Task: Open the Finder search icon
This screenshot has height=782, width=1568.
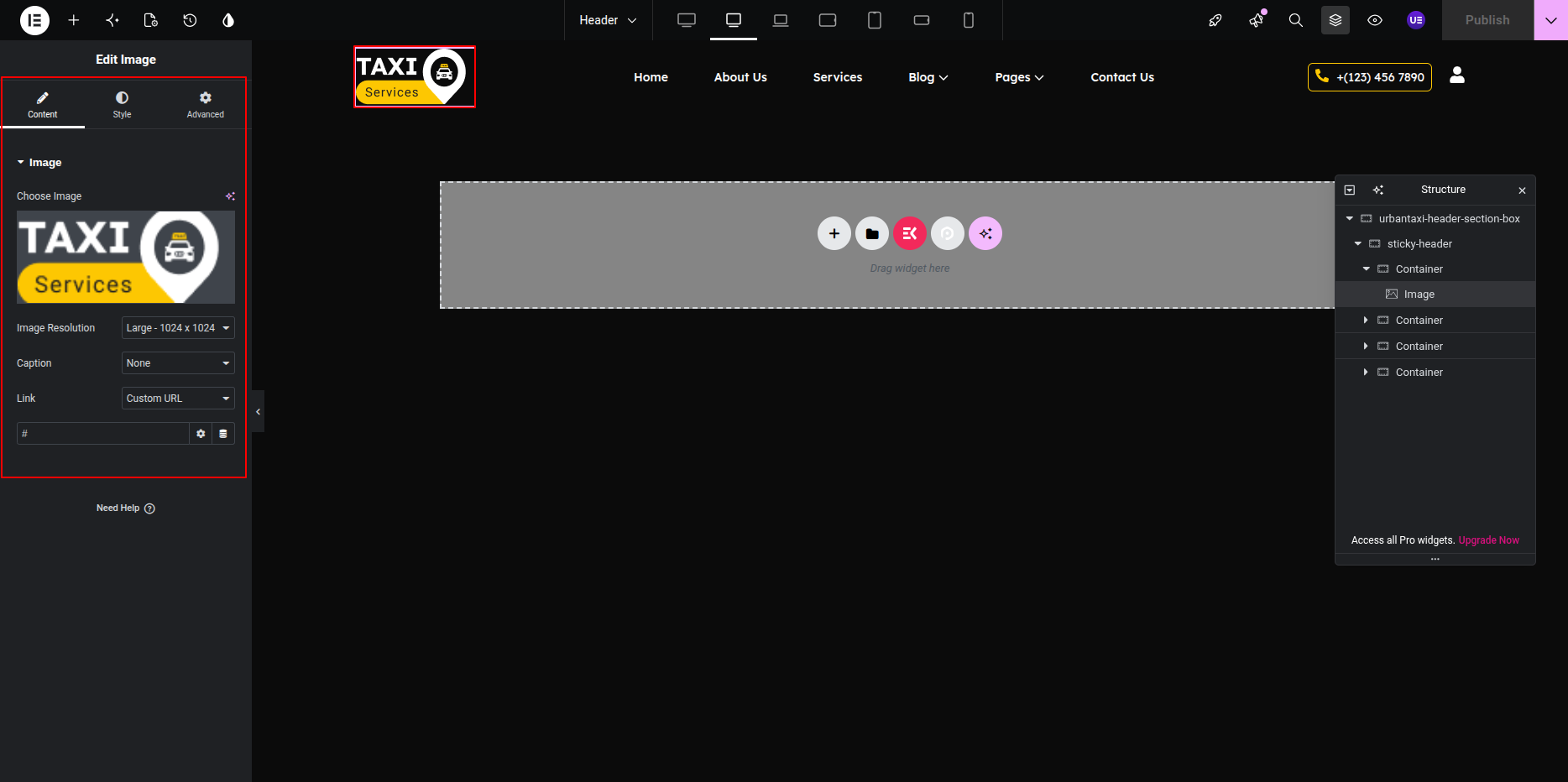Action: tap(1296, 20)
